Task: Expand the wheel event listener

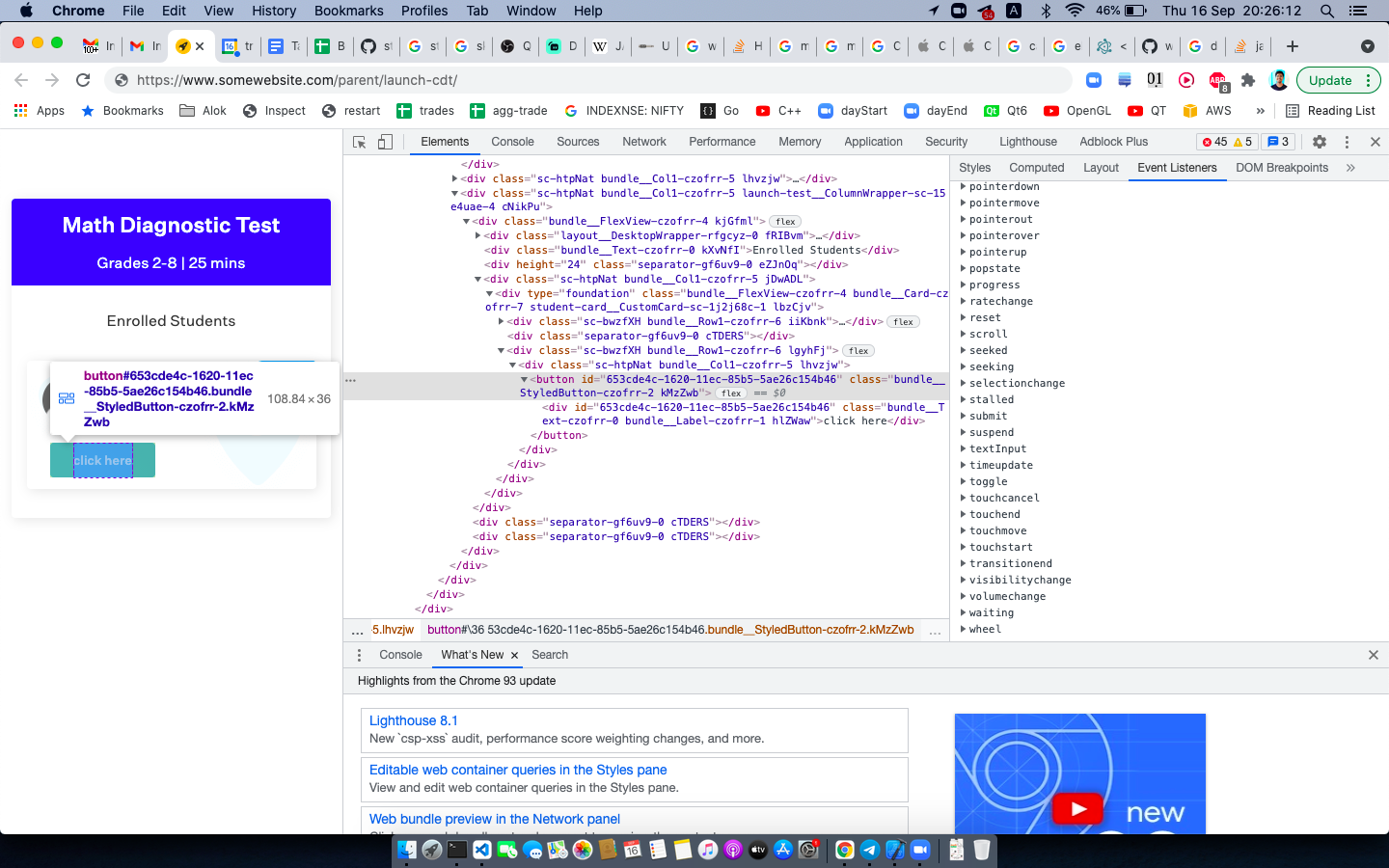Action: click(964, 630)
